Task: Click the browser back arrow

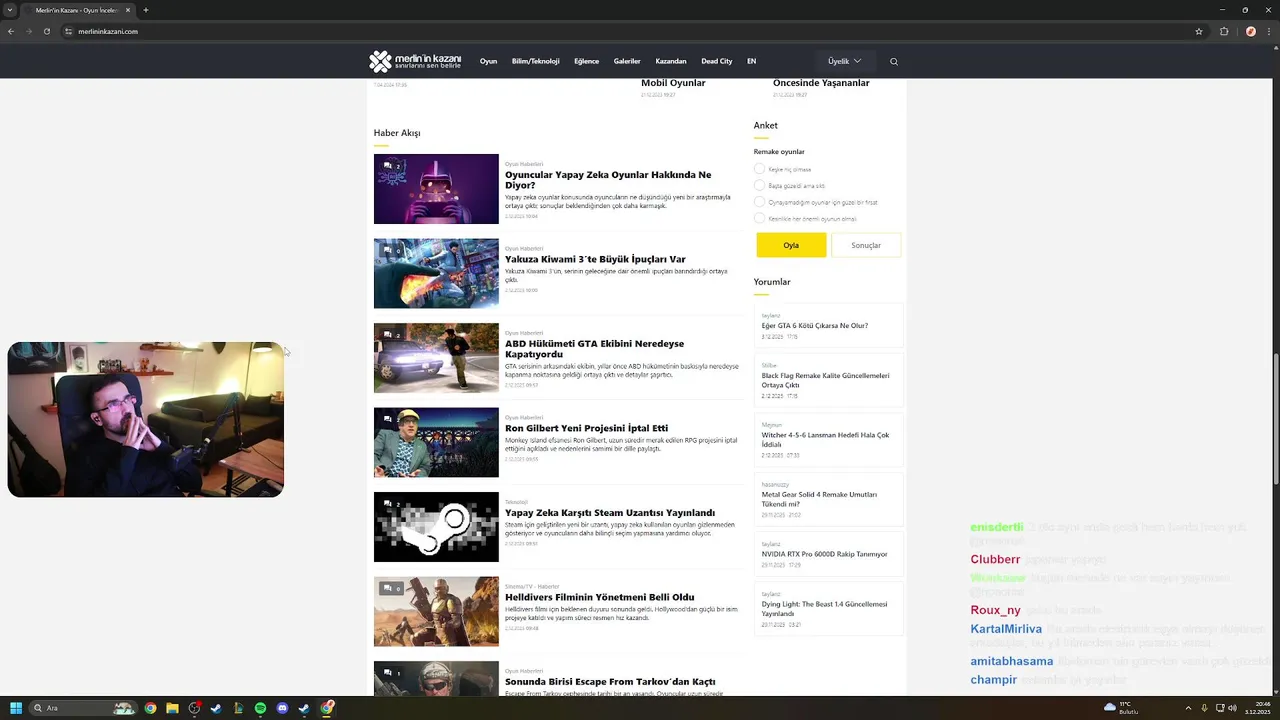Action: click(11, 31)
